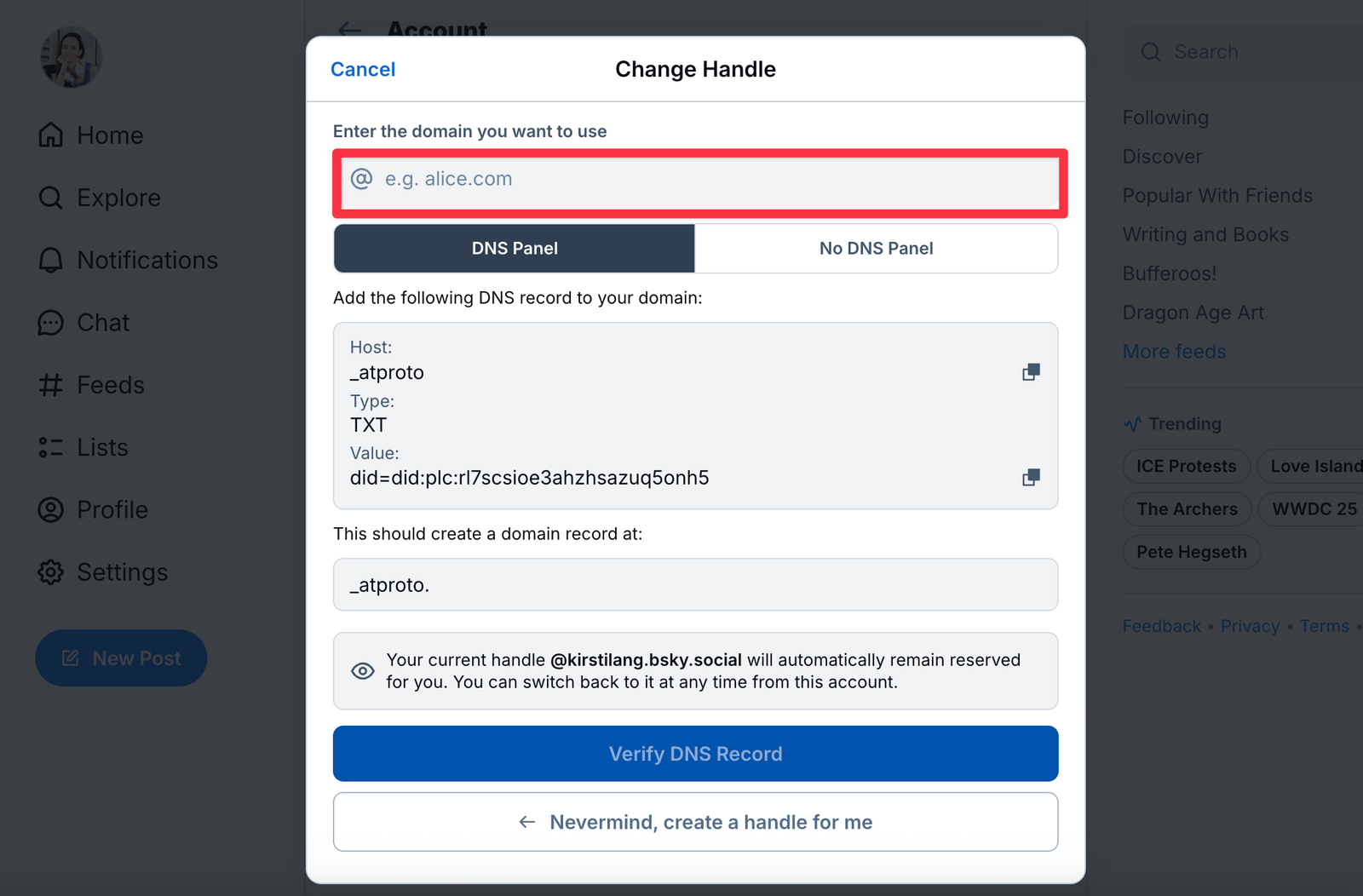The width and height of the screenshot is (1363, 896).
Task: Select the DNS Panel tab
Action: [x=514, y=248]
